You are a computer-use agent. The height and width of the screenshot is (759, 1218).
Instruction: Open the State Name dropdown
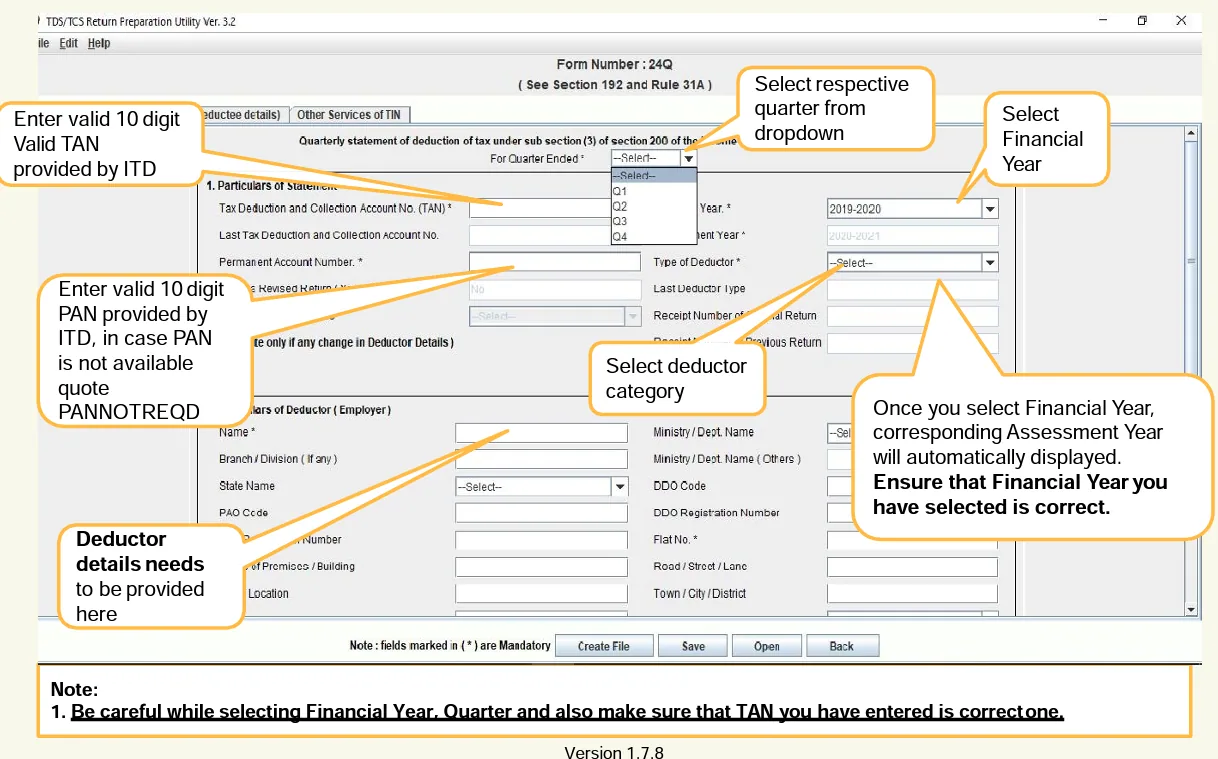[620, 487]
